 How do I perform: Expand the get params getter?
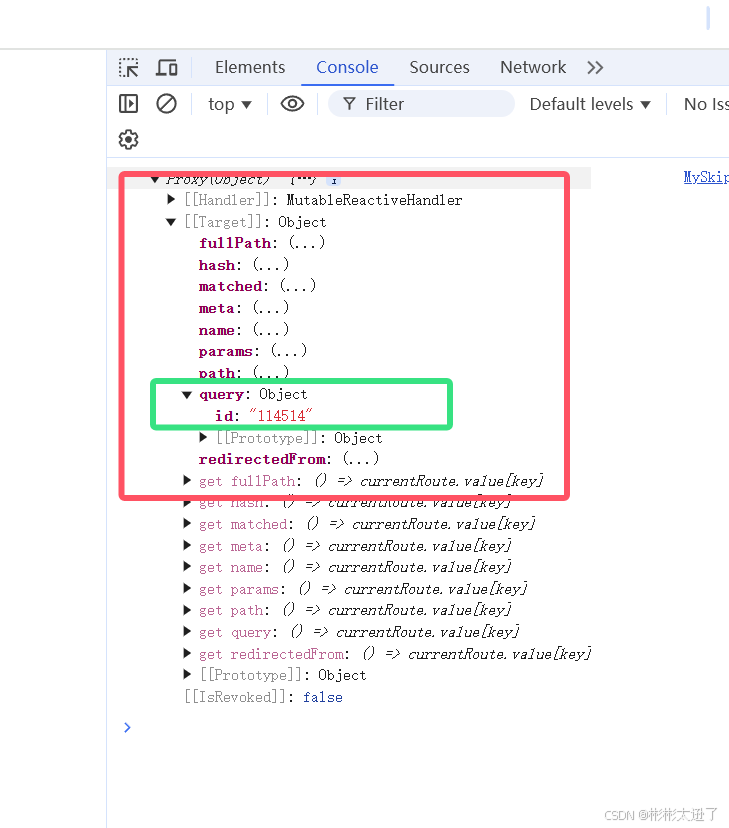(x=186, y=588)
